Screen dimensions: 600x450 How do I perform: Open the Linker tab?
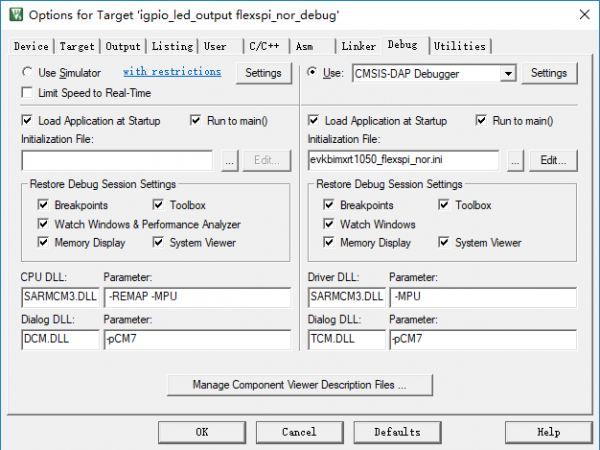tap(358, 46)
